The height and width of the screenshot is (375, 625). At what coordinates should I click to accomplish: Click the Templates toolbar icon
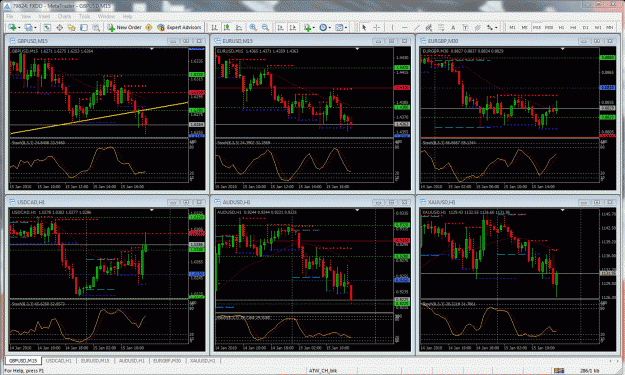pyautogui.click(x=339, y=27)
